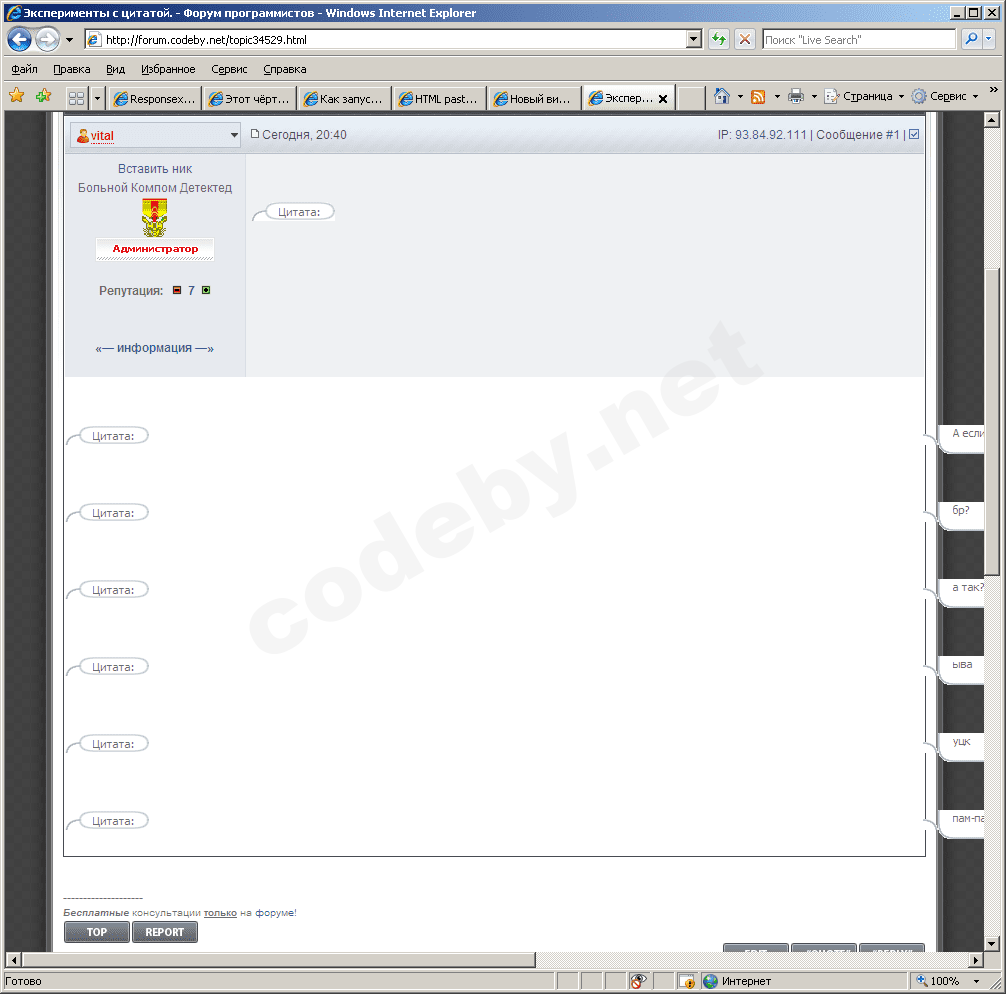Switch to the Как запус… tab
The image size is (1006, 994).
(345, 99)
